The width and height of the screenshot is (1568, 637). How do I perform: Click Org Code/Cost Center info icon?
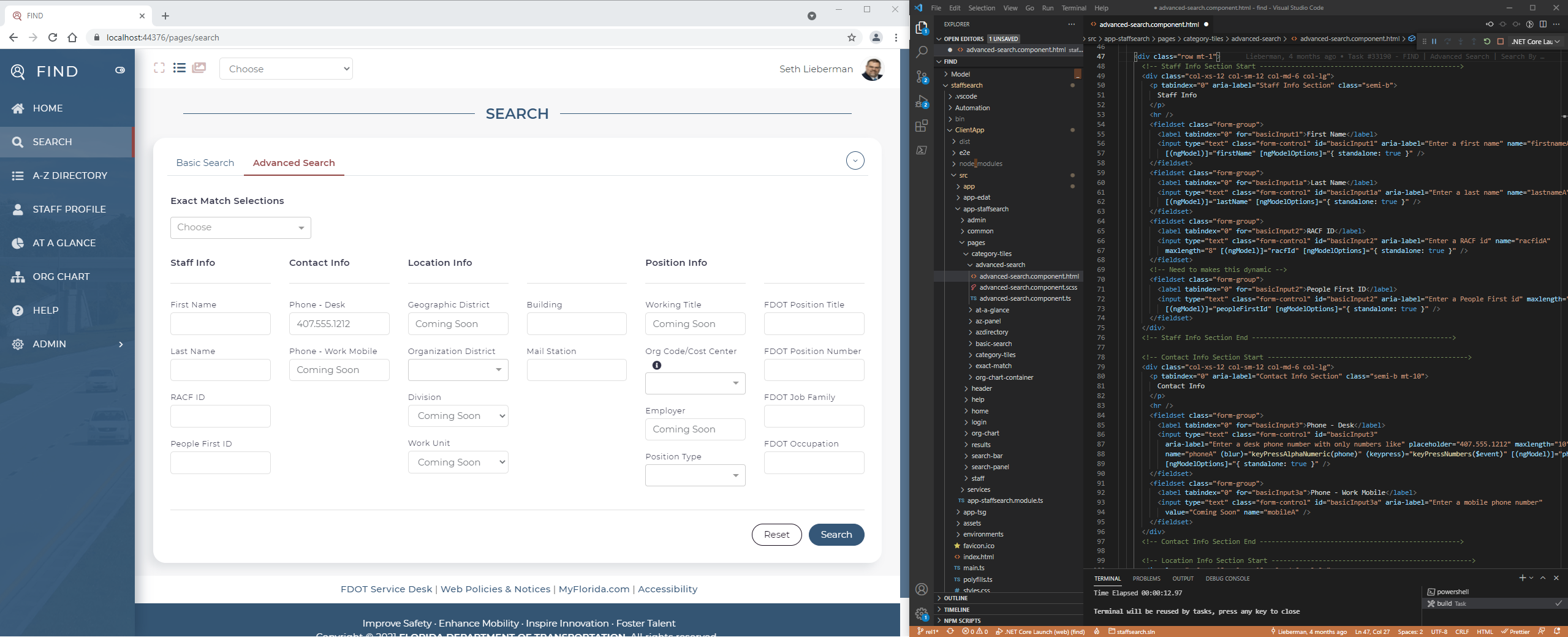pyautogui.click(x=657, y=366)
